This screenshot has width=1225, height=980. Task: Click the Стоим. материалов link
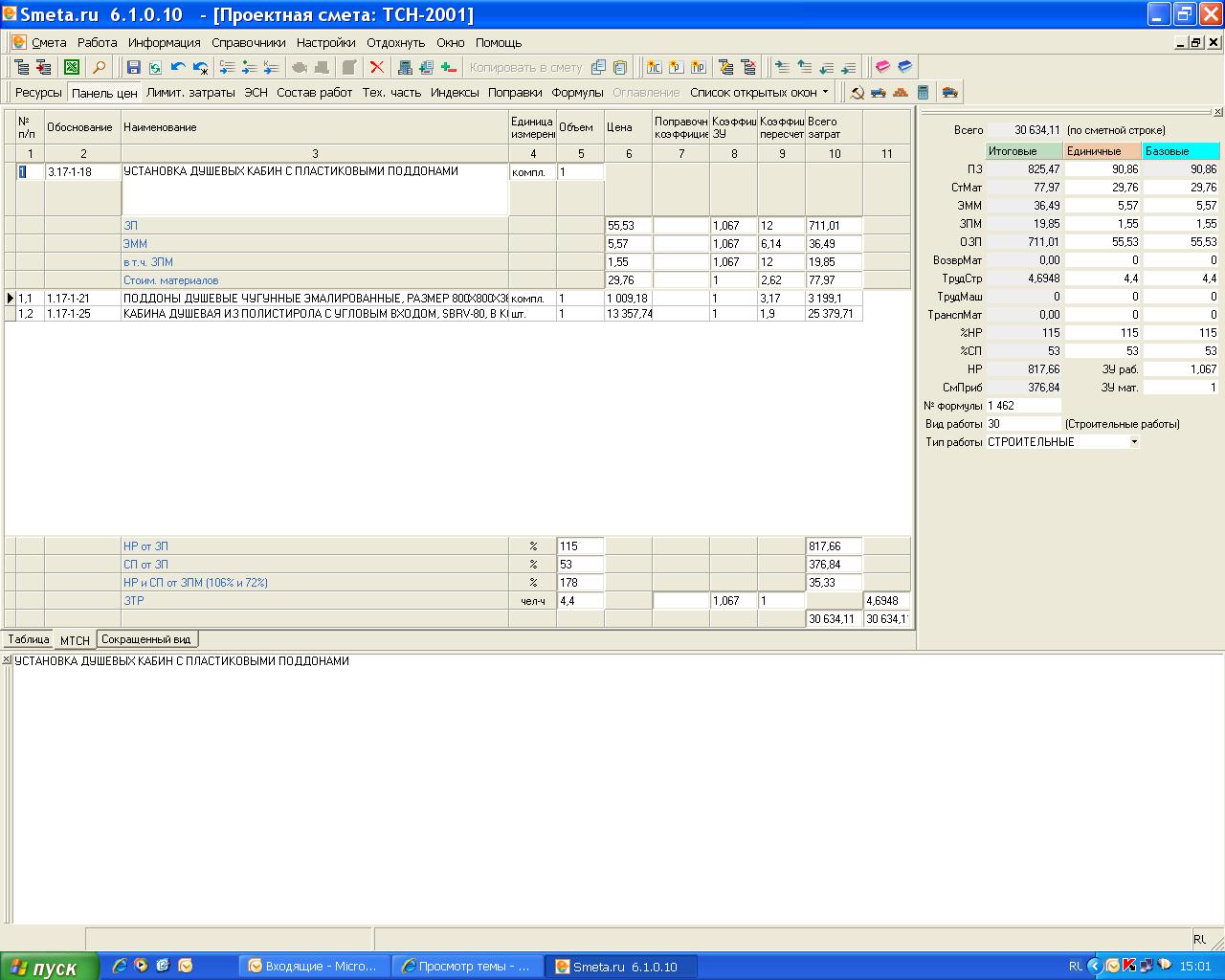(x=170, y=280)
